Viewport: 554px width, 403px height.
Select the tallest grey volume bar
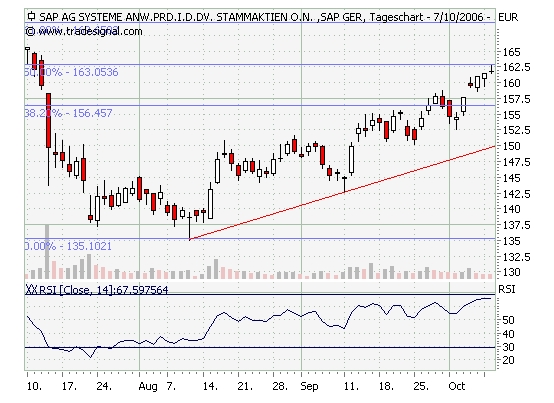[47, 251]
